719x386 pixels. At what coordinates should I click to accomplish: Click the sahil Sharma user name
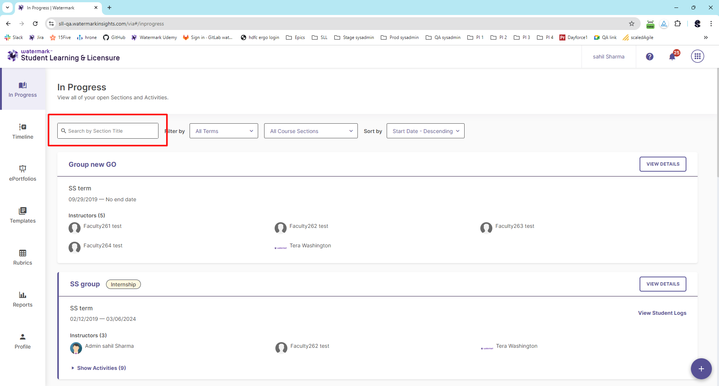[608, 57]
